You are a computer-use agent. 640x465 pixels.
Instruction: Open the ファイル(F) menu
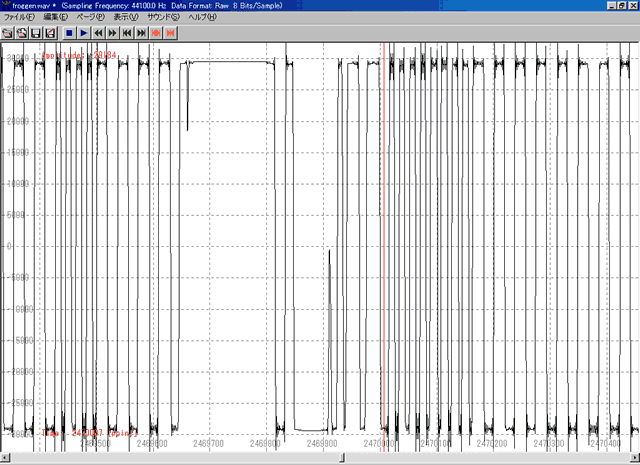(x=20, y=18)
